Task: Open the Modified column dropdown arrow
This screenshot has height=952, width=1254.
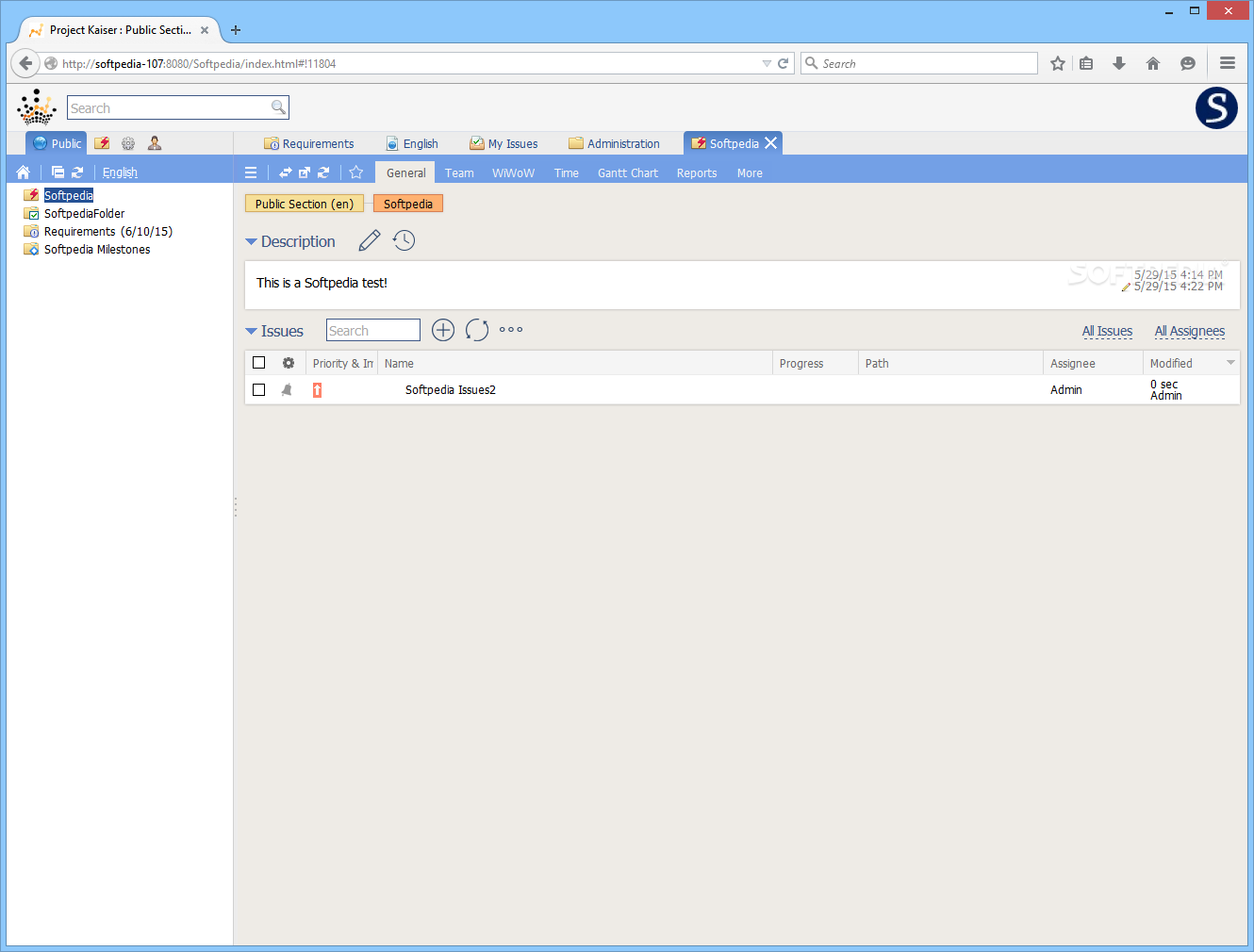Action: pyautogui.click(x=1230, y=363)
